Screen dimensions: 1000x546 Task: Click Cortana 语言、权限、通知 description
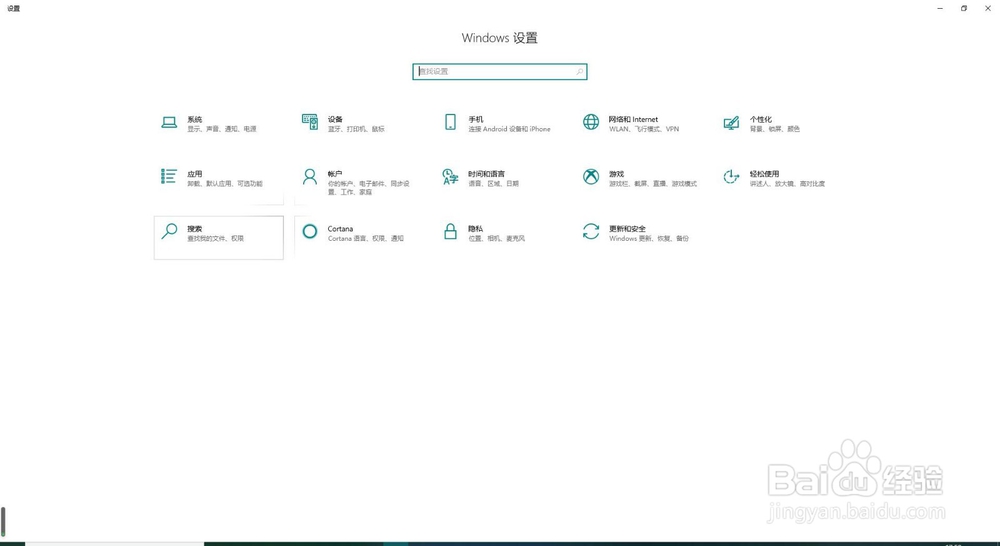coord(366,239)
